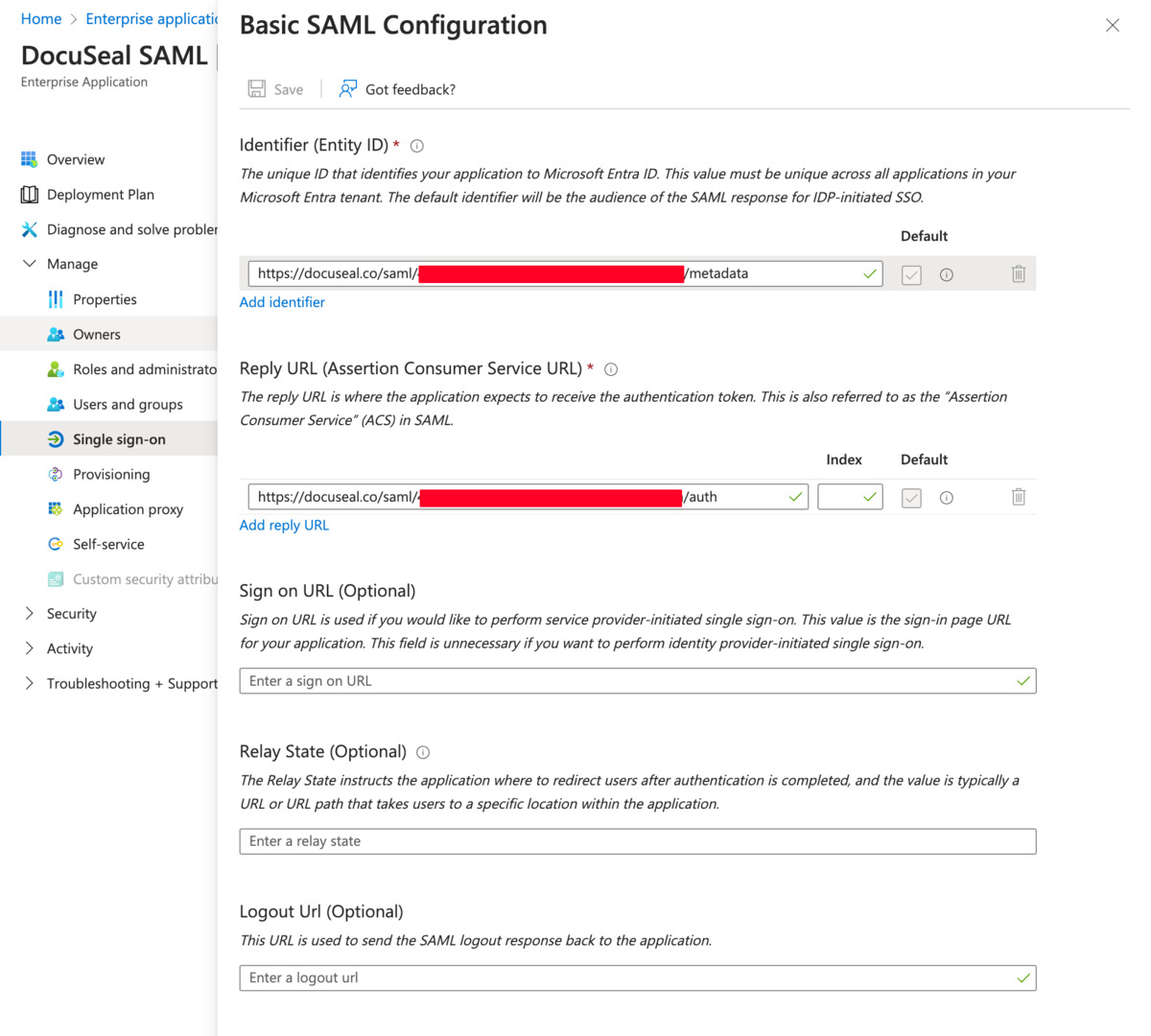Delete the metadata identifier row
The image size is (1151, 1036).
1019,274
